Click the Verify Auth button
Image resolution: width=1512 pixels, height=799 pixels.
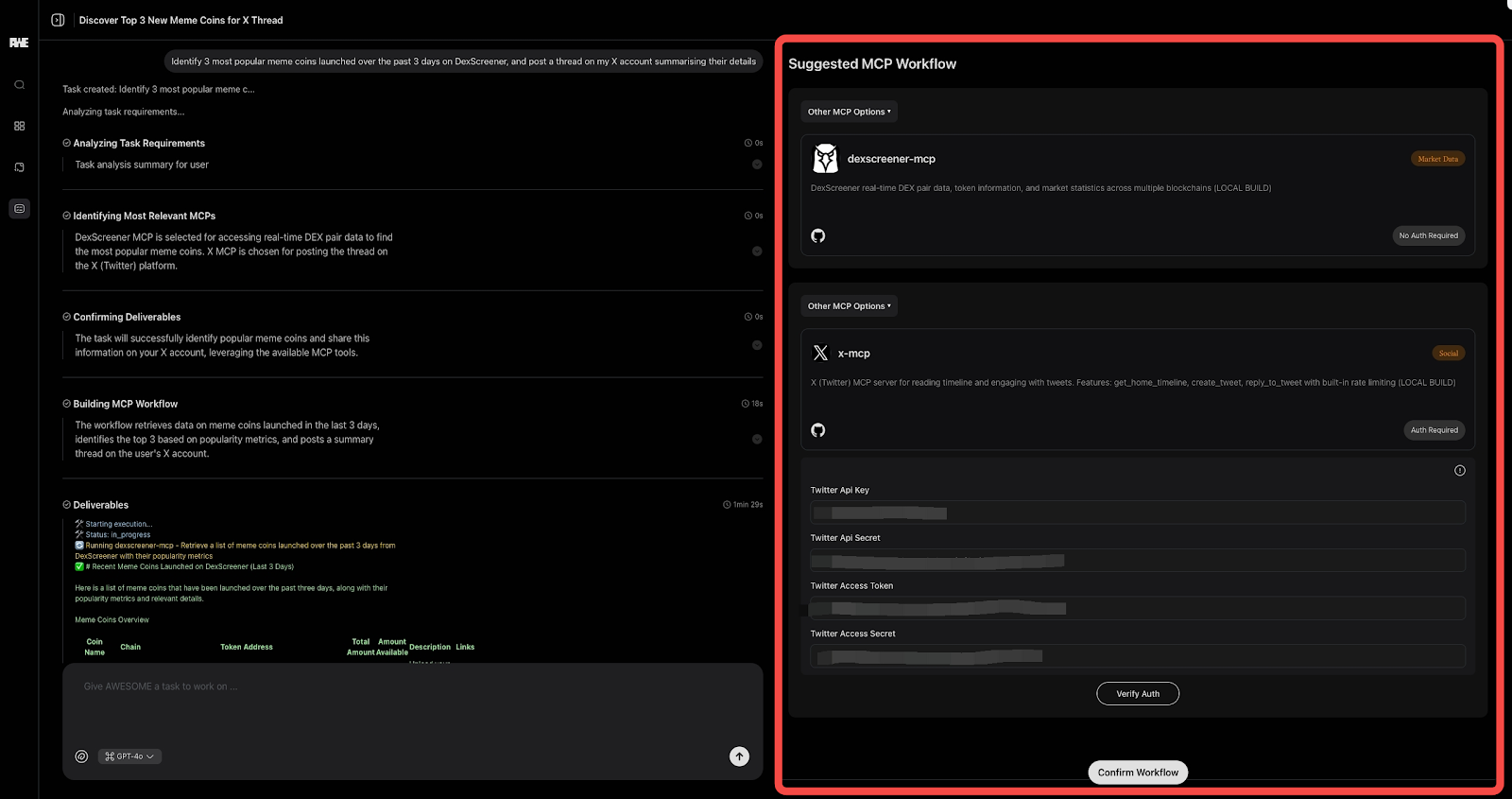pos(1138,694)
